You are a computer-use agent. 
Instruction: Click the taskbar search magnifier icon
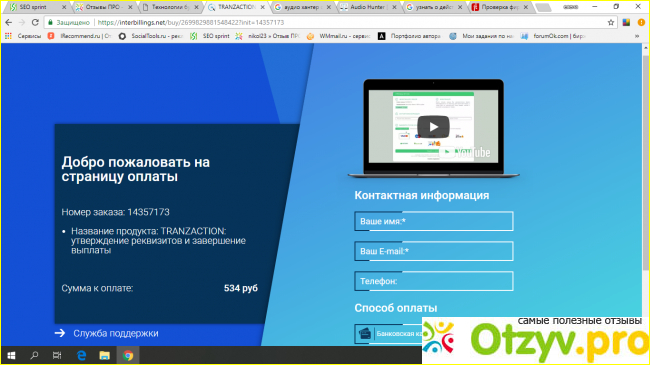(x=34, y=355)
